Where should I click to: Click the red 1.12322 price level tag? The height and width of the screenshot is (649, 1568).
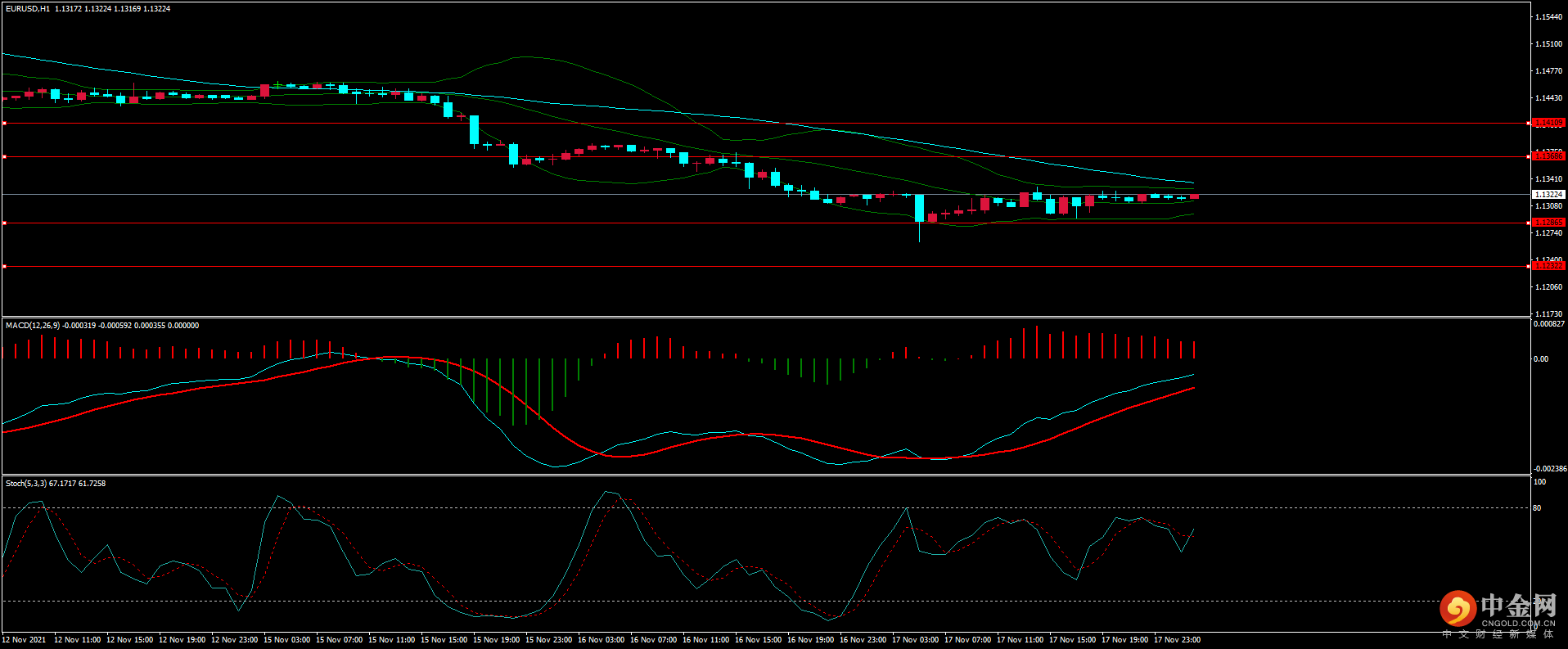[x=1548, y=266]
